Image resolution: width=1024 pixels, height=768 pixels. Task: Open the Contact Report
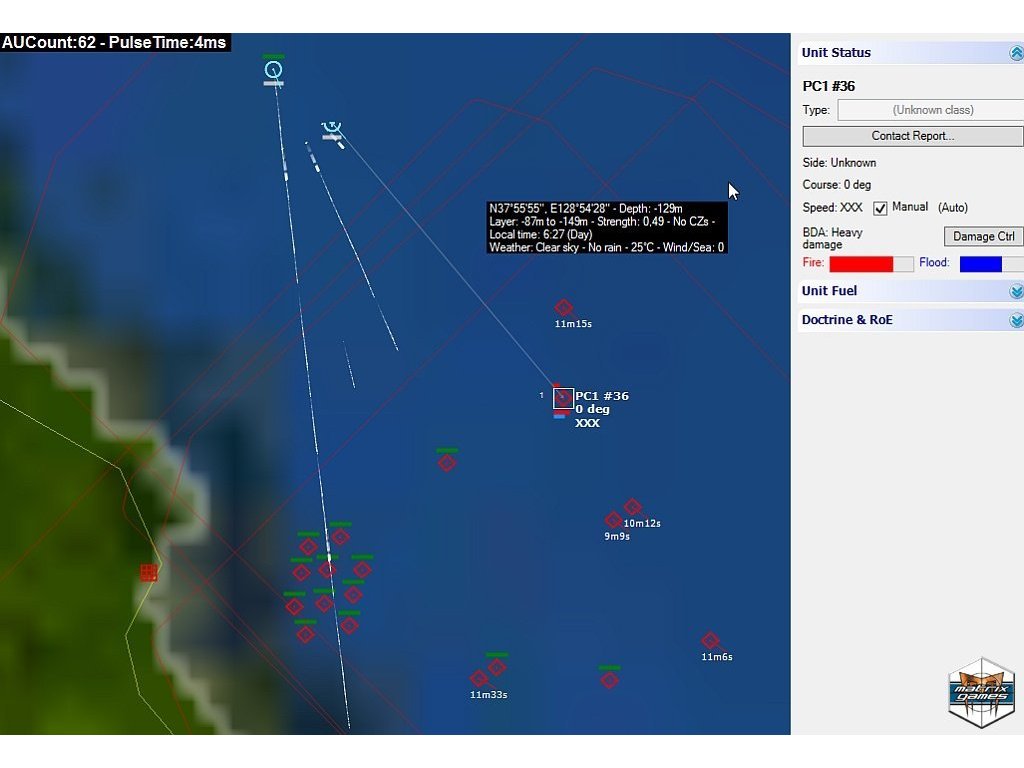(912, 136)
